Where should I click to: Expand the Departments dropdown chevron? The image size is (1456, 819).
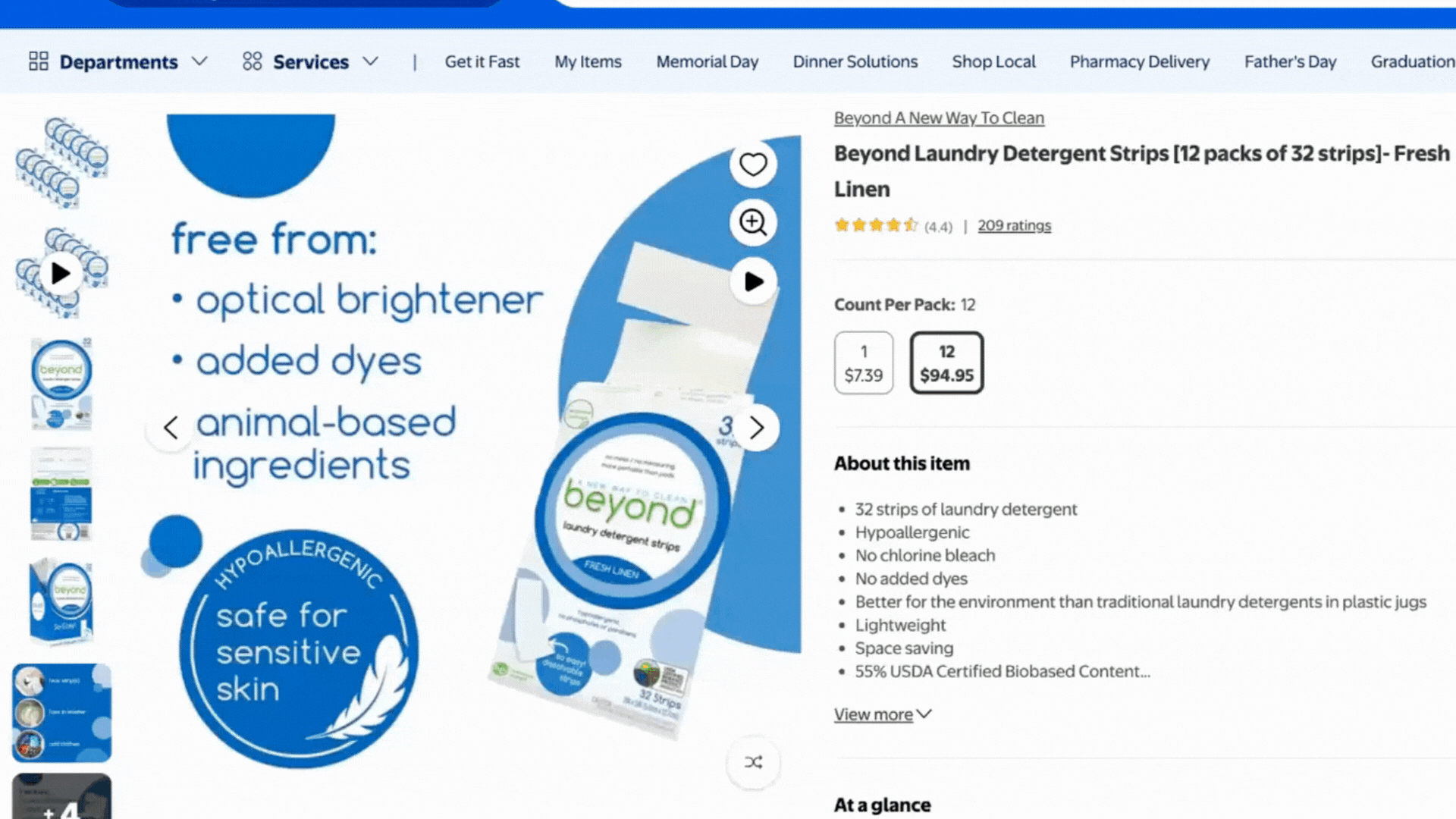coord(199,61)
